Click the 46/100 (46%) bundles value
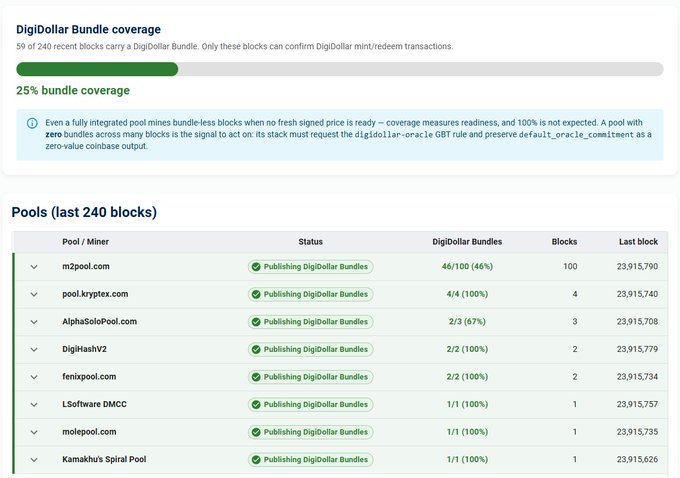 pyautogui.click(x=467, y=266)
